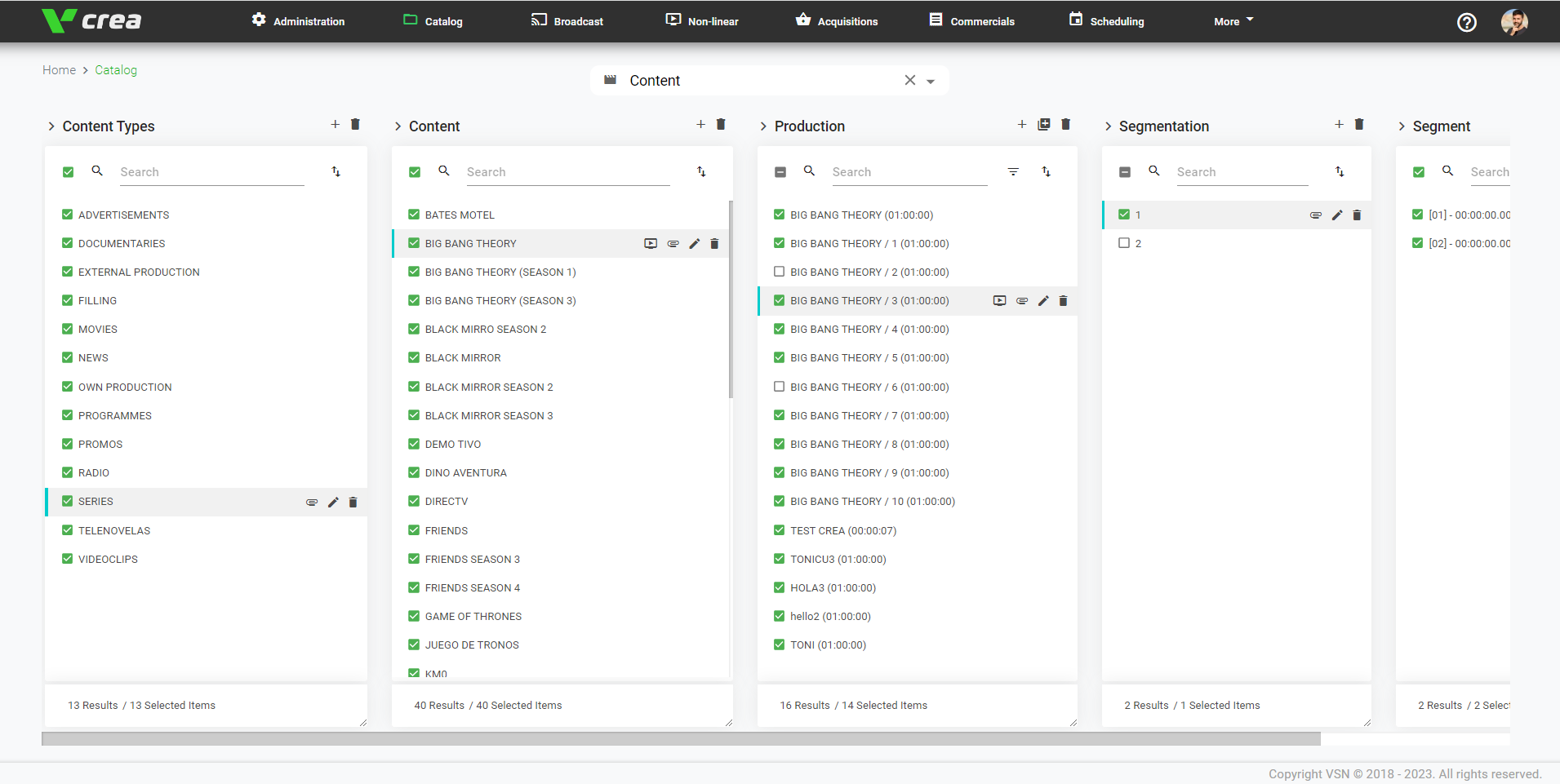Image resolution: width=1560 pixels, height=784 pixels.
Task: Click the Content list vertical scrollbar
Action: (x=731, y=299)
